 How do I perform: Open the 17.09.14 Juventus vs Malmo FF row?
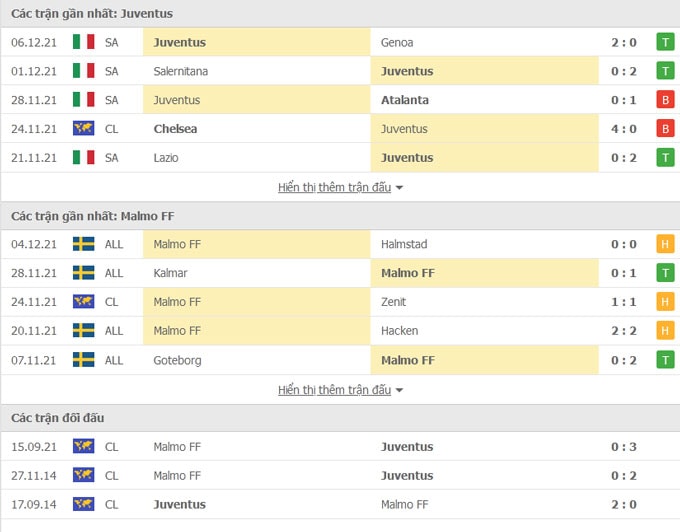tap(340, 504)
